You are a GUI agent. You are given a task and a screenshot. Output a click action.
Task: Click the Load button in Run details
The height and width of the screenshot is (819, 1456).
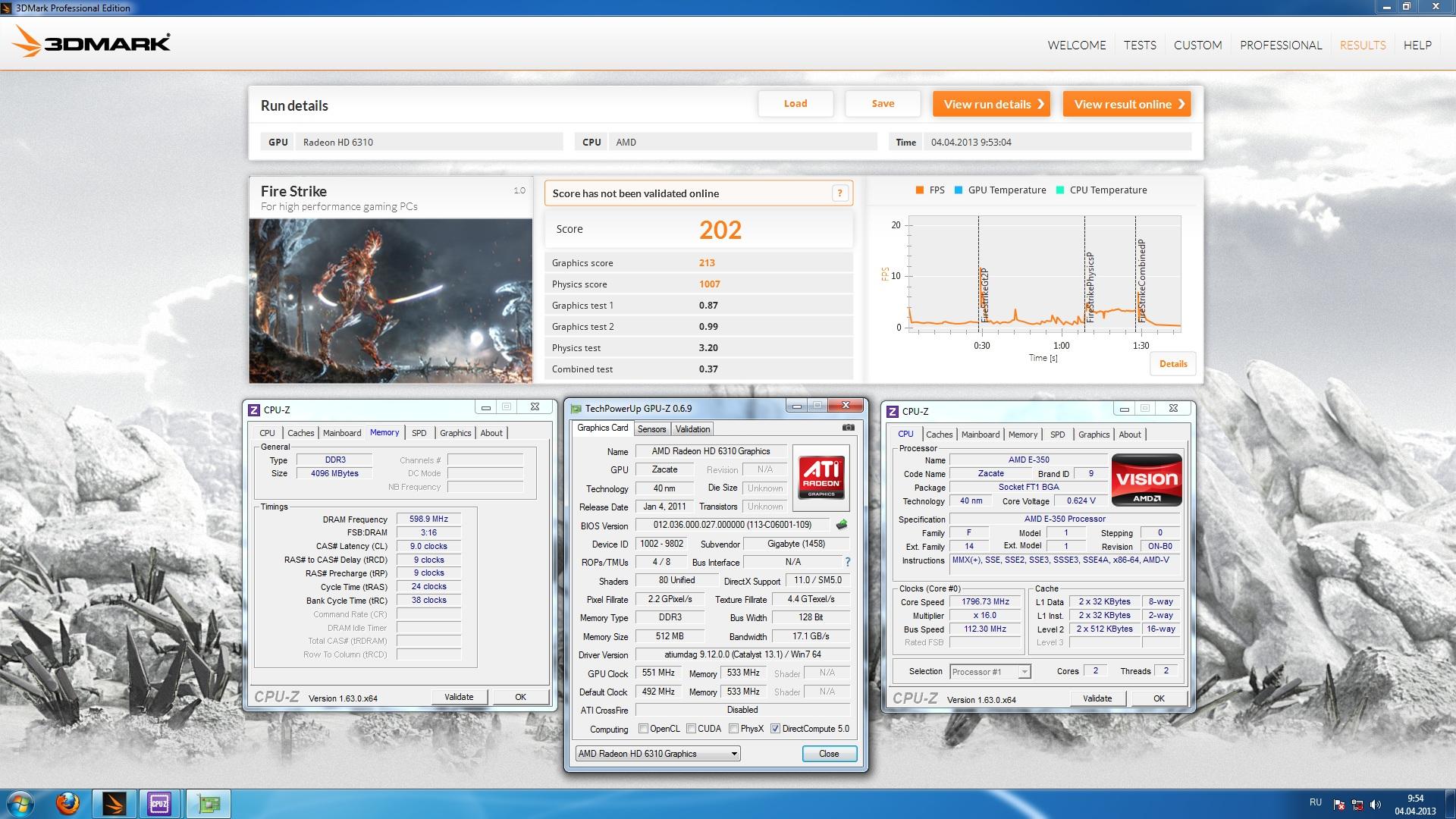(x=795, y=104)
